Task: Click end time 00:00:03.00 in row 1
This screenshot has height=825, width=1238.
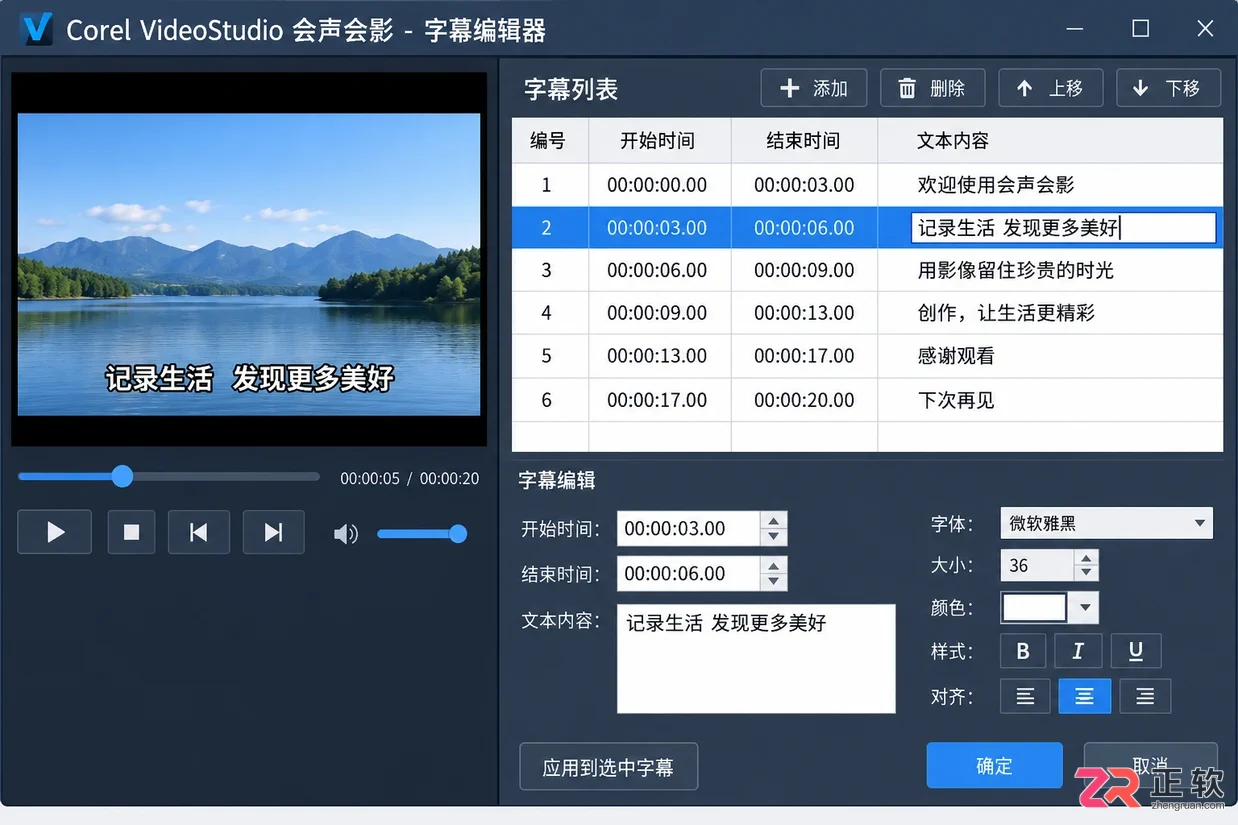Action: click(x=804, y=185)
